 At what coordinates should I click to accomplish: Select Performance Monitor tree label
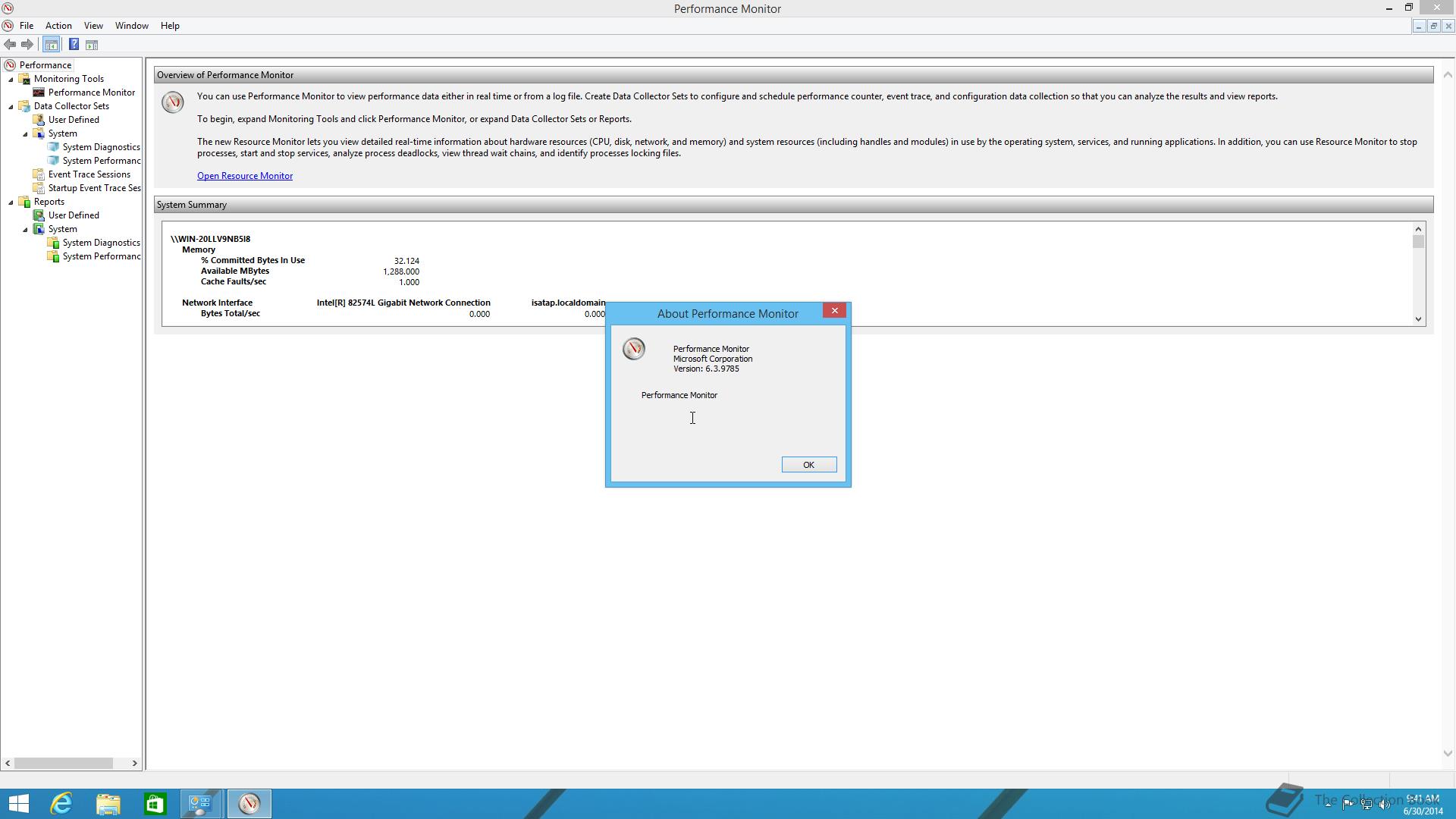[92, 93]
